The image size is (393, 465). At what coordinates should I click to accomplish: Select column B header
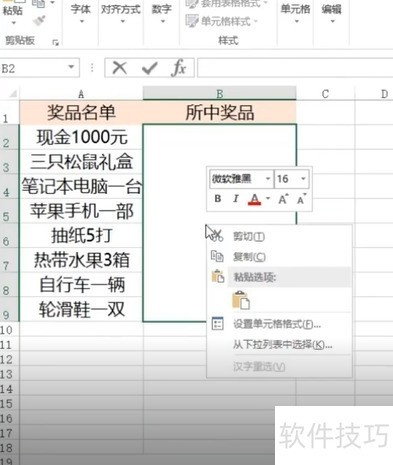[x=219, y=94]
